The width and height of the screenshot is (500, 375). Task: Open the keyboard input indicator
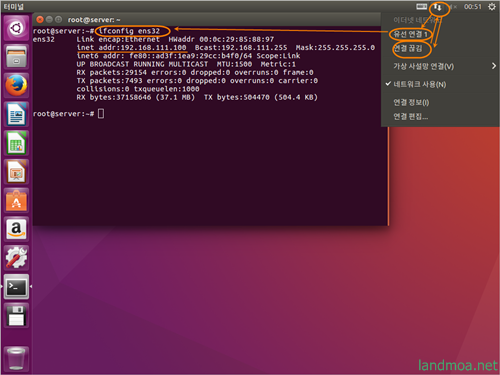pyautogui.click(x=422, y=7)
